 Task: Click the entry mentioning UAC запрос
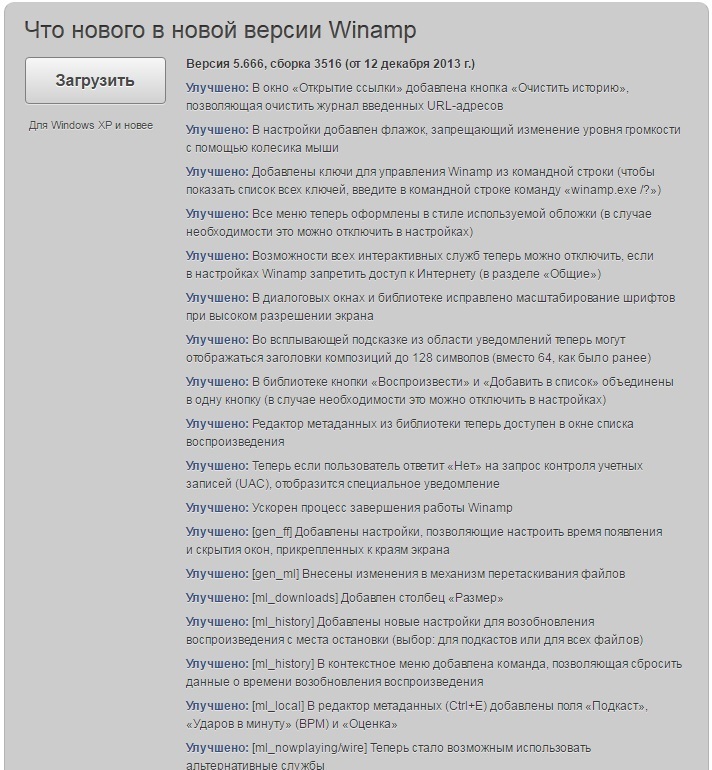coord(414,474)
